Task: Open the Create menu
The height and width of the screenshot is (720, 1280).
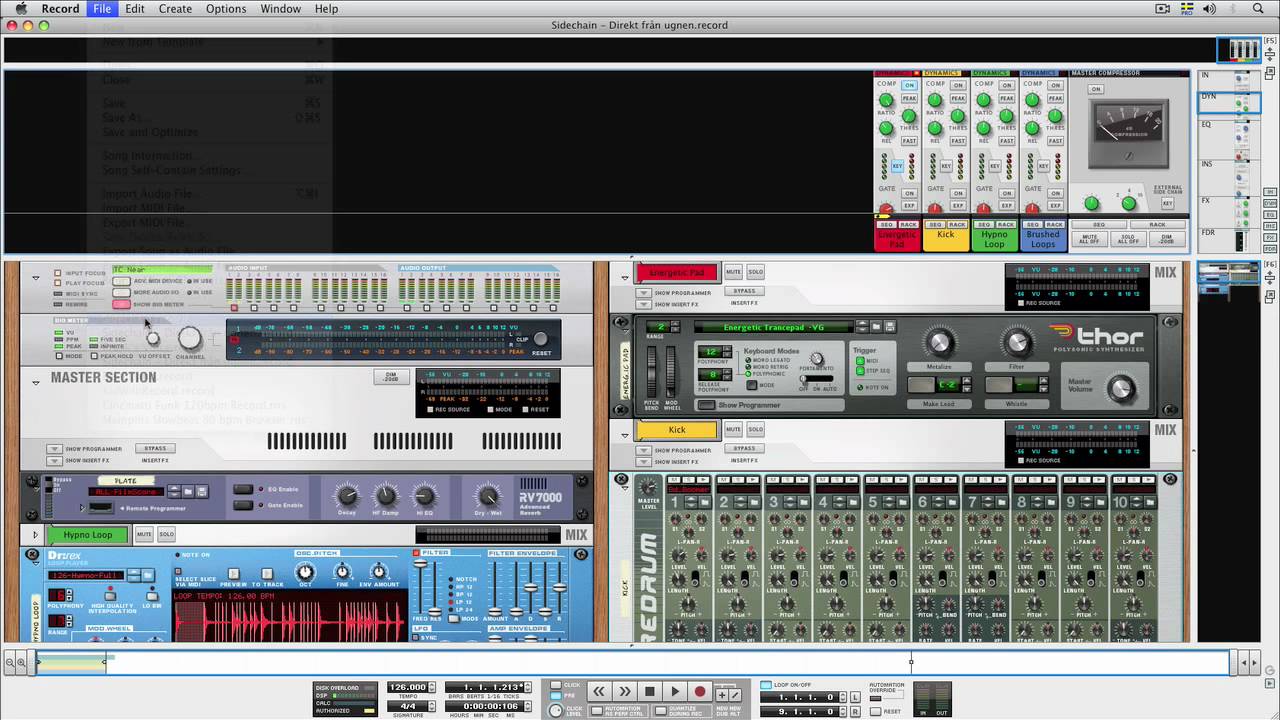Action: pyautogui.click(x=175, y=8)
